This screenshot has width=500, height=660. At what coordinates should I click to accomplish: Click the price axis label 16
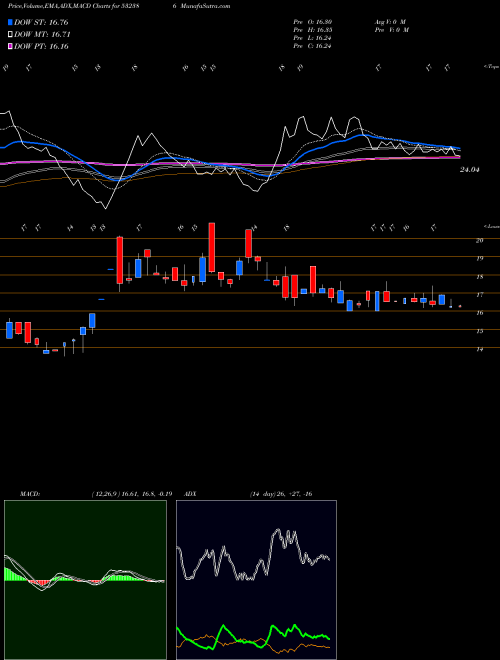click(x=479, y=313)
